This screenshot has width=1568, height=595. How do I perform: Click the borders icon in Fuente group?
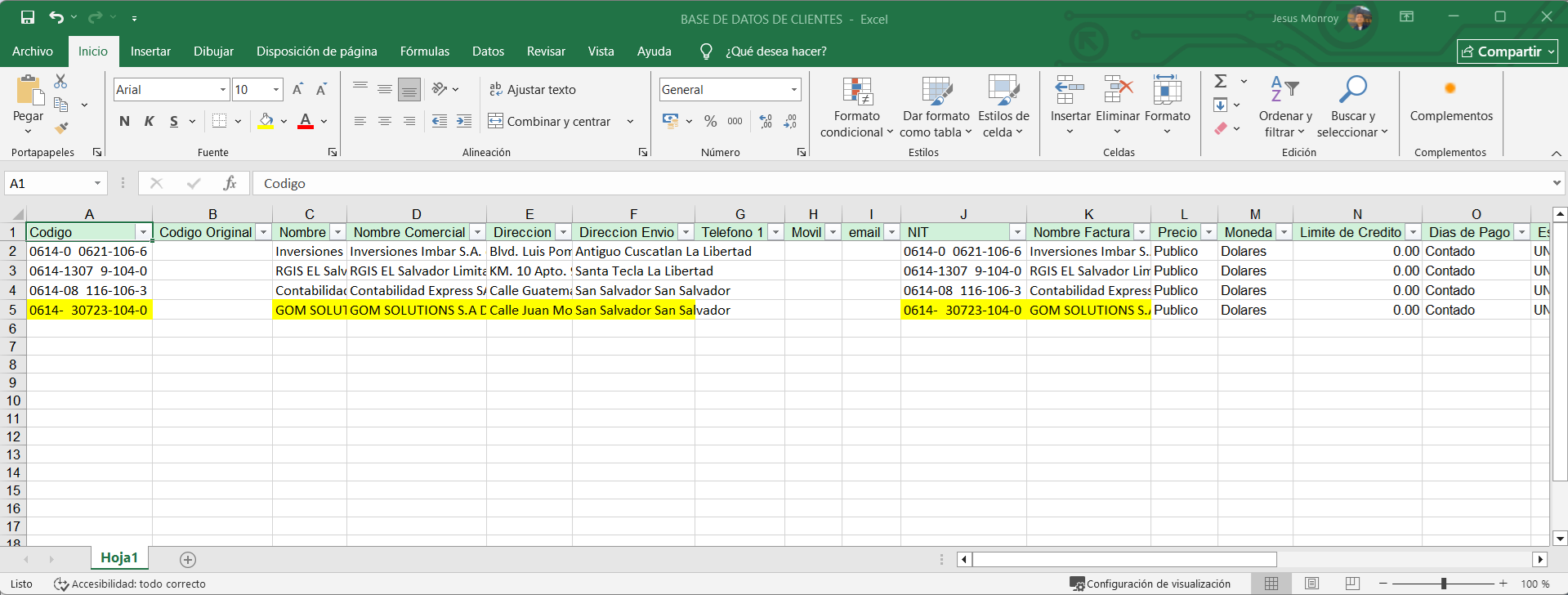219,121
